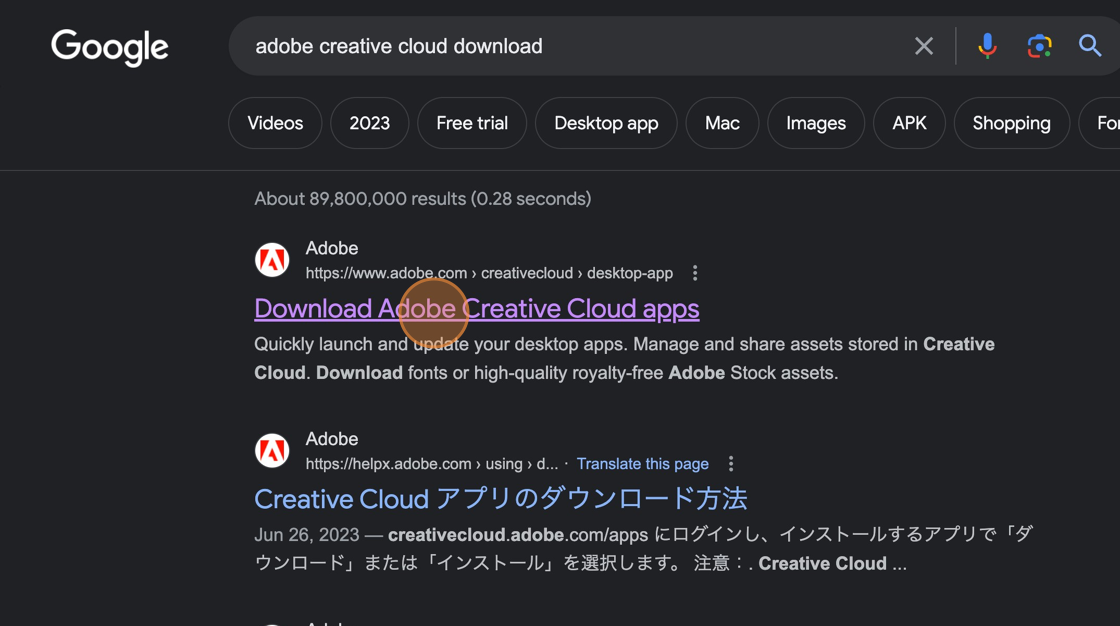The width and height of the screenshot is (1120, 626).
Task: Open the Shopping filter options
Action: pos(1011,123)
